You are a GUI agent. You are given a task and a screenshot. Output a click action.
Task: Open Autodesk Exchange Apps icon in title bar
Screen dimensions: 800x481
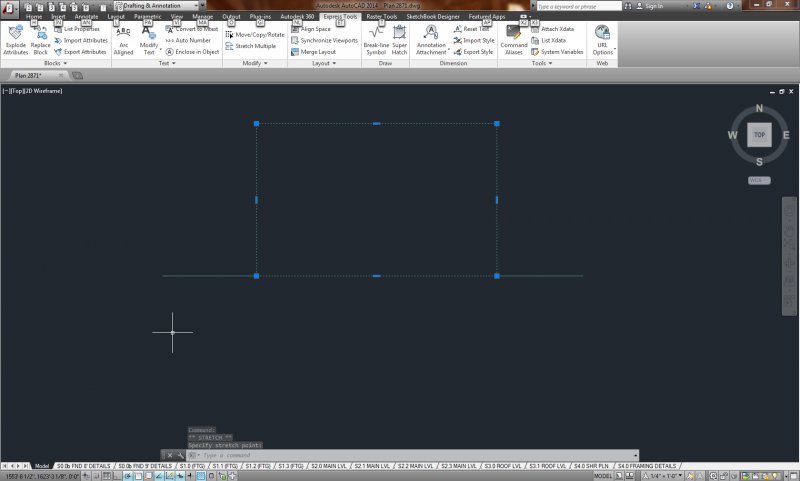click(696, 6)
